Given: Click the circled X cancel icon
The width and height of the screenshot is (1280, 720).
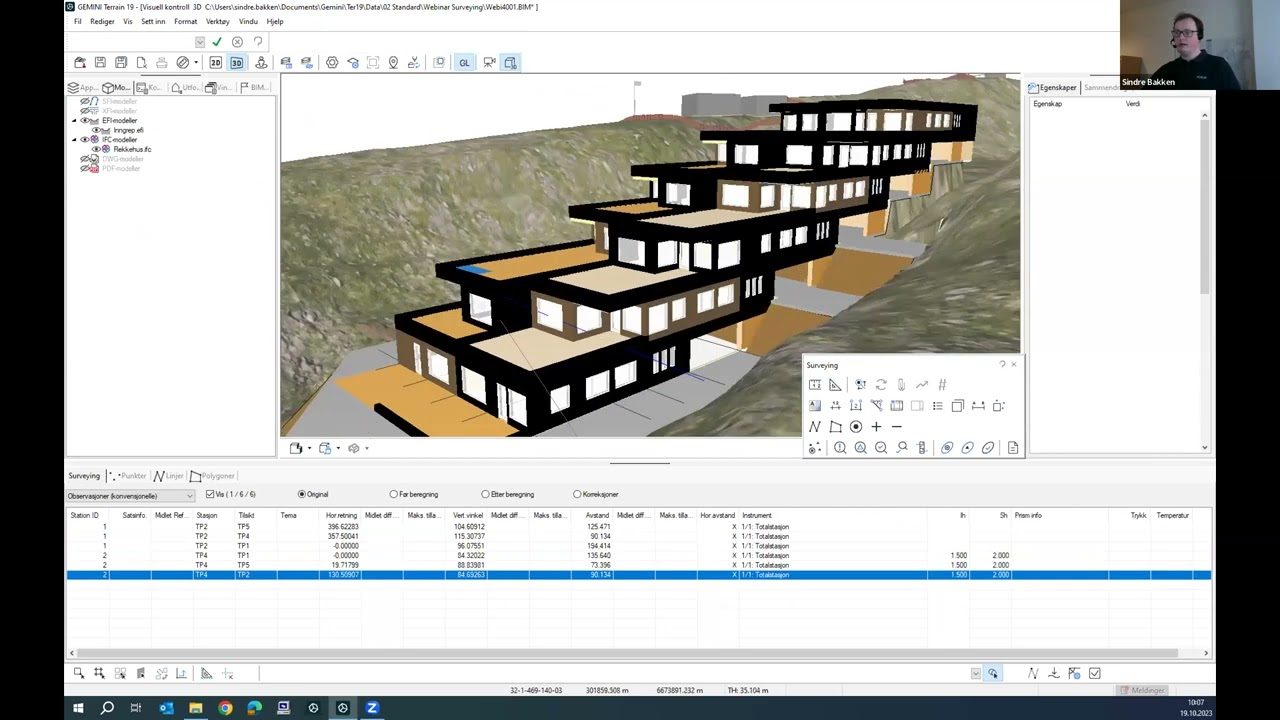Looking at the screenshot, I should [x=237, y=42].
